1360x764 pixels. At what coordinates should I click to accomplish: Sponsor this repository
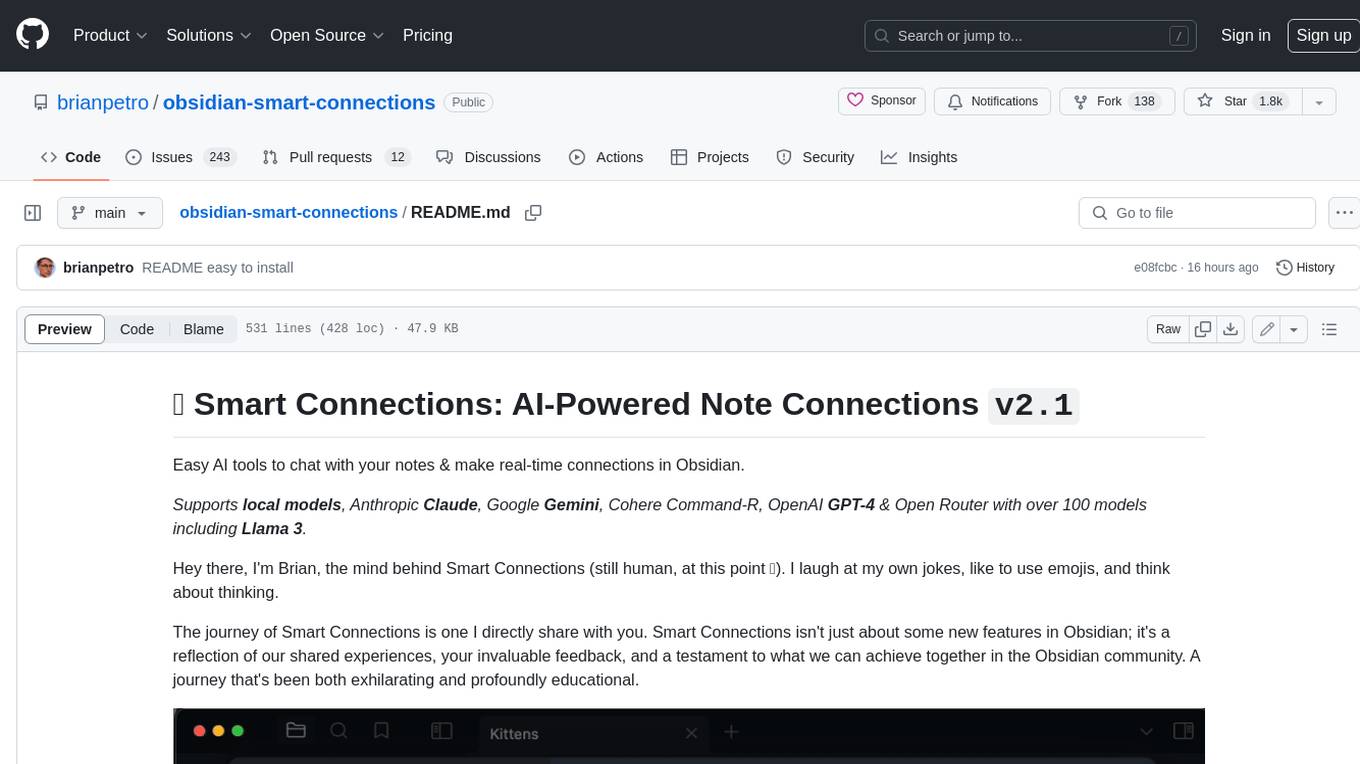pos(881,101)
